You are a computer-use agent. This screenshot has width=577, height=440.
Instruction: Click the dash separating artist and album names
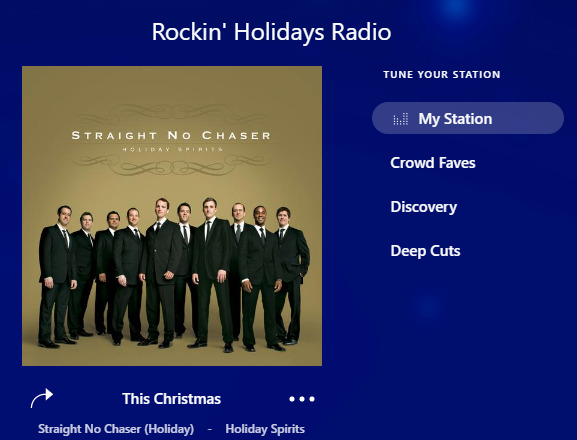pos(210,429)
